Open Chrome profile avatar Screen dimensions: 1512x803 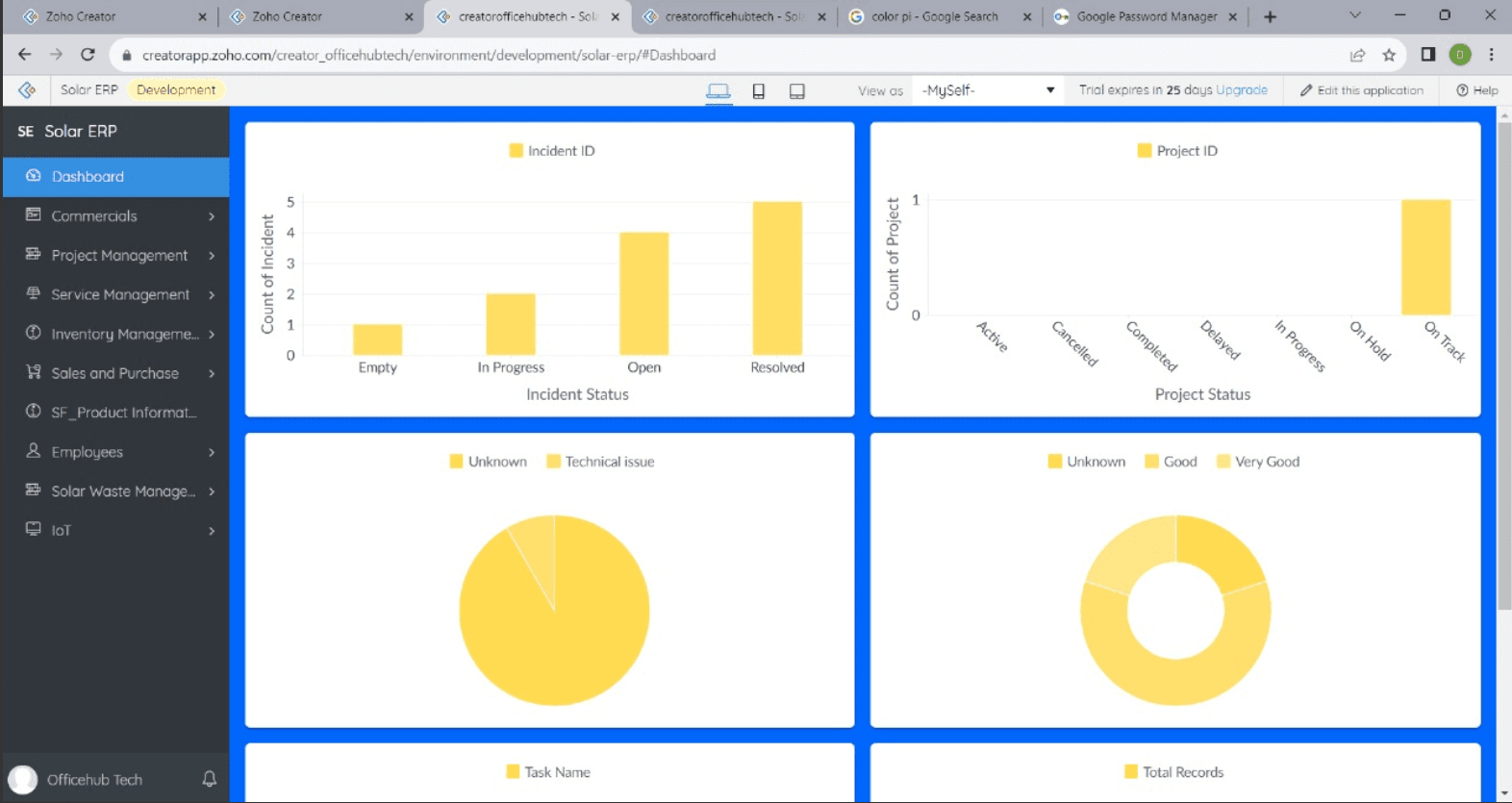point(1460,55)
